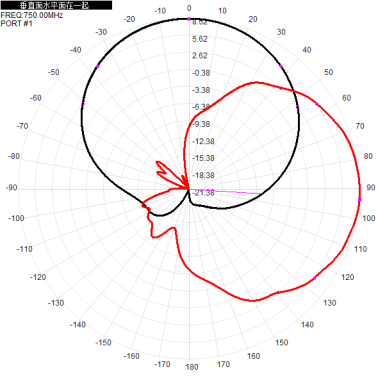The image size is (378, 378).
Task: Select the -50 degree angle label
Action: (53, 72)
